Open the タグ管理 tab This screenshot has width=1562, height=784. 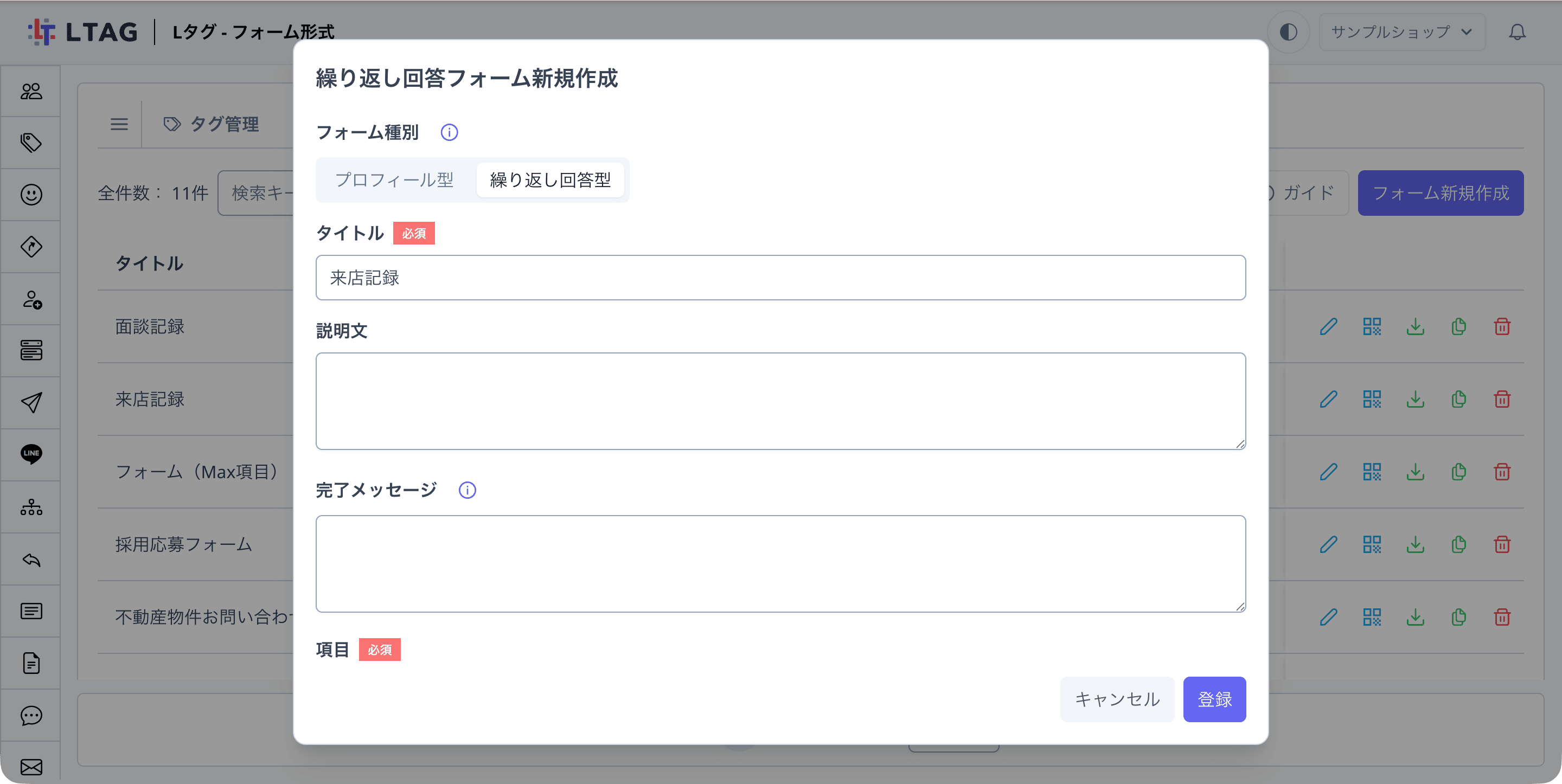[x=212, y=124]
